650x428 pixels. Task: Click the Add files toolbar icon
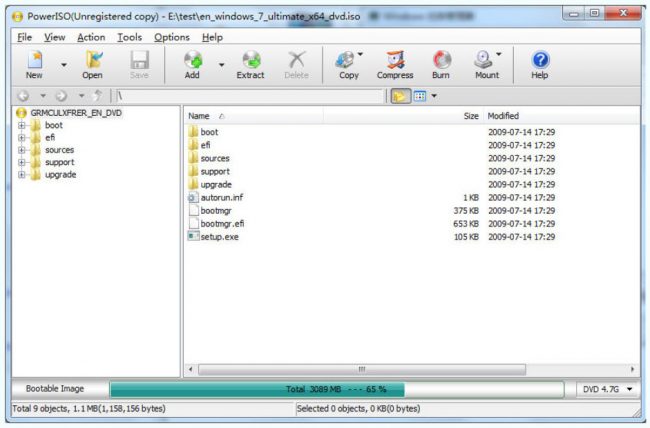coord(192,65)
